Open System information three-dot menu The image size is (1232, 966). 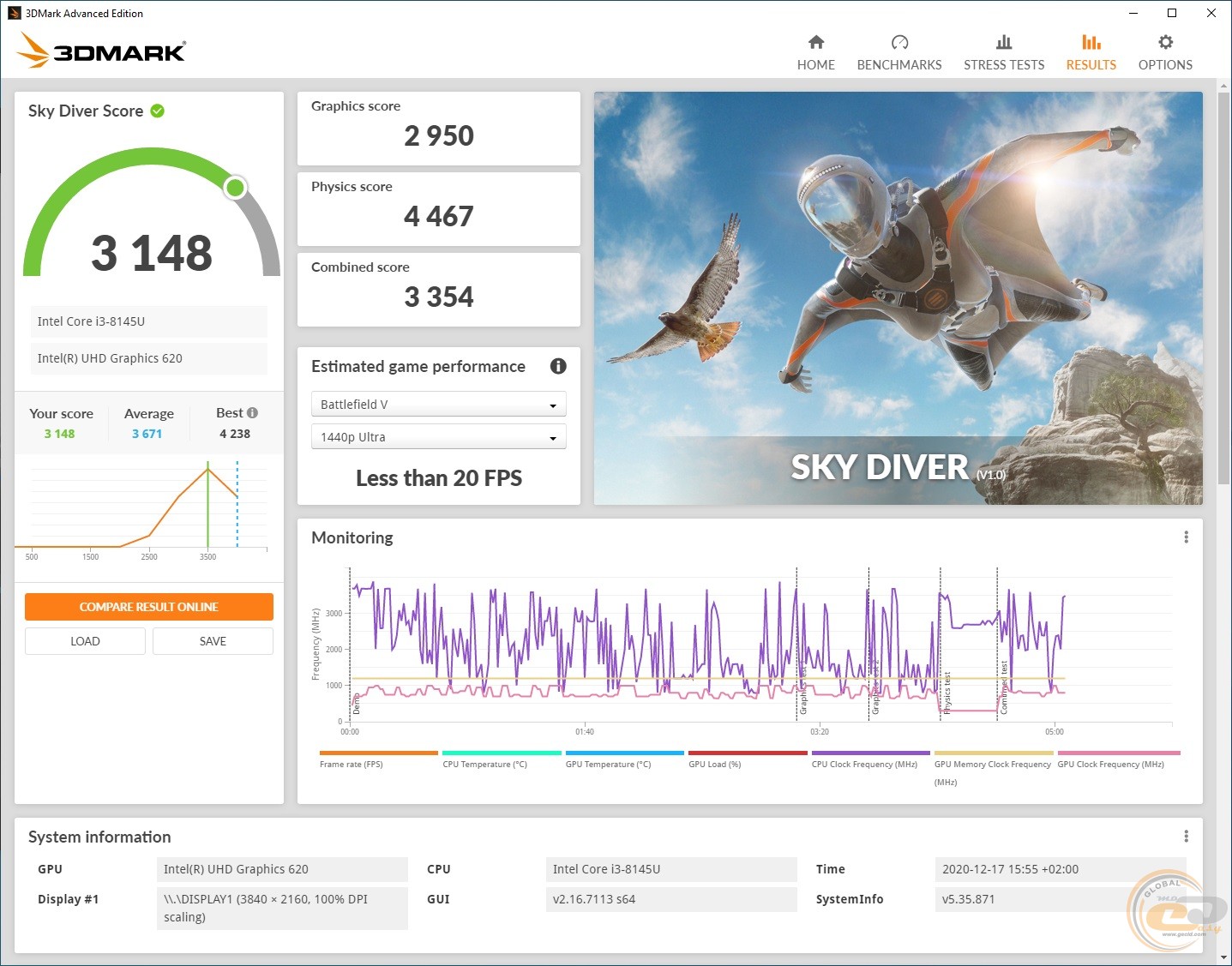[1186, 837]
